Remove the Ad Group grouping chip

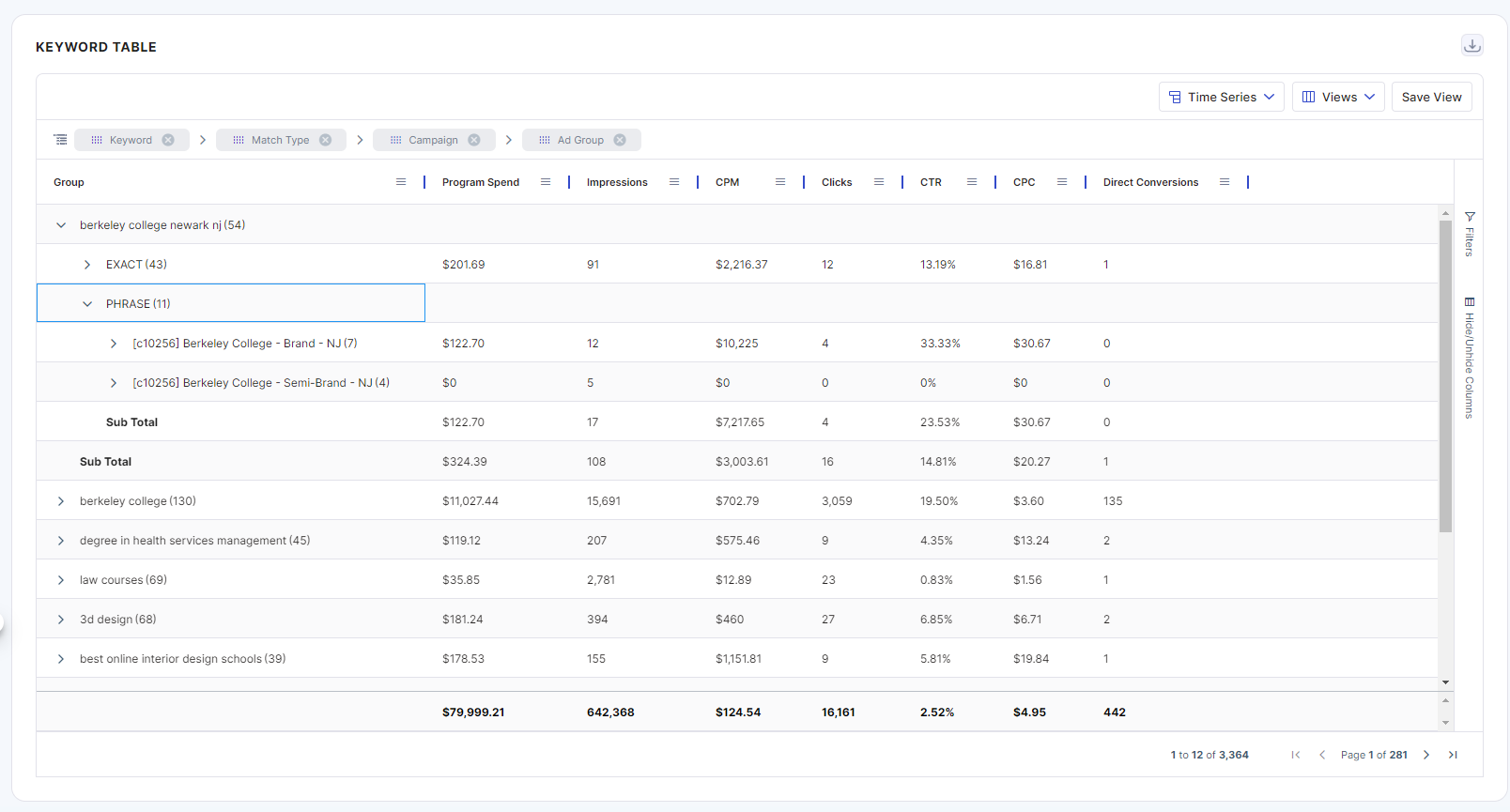tap(620, 140)
